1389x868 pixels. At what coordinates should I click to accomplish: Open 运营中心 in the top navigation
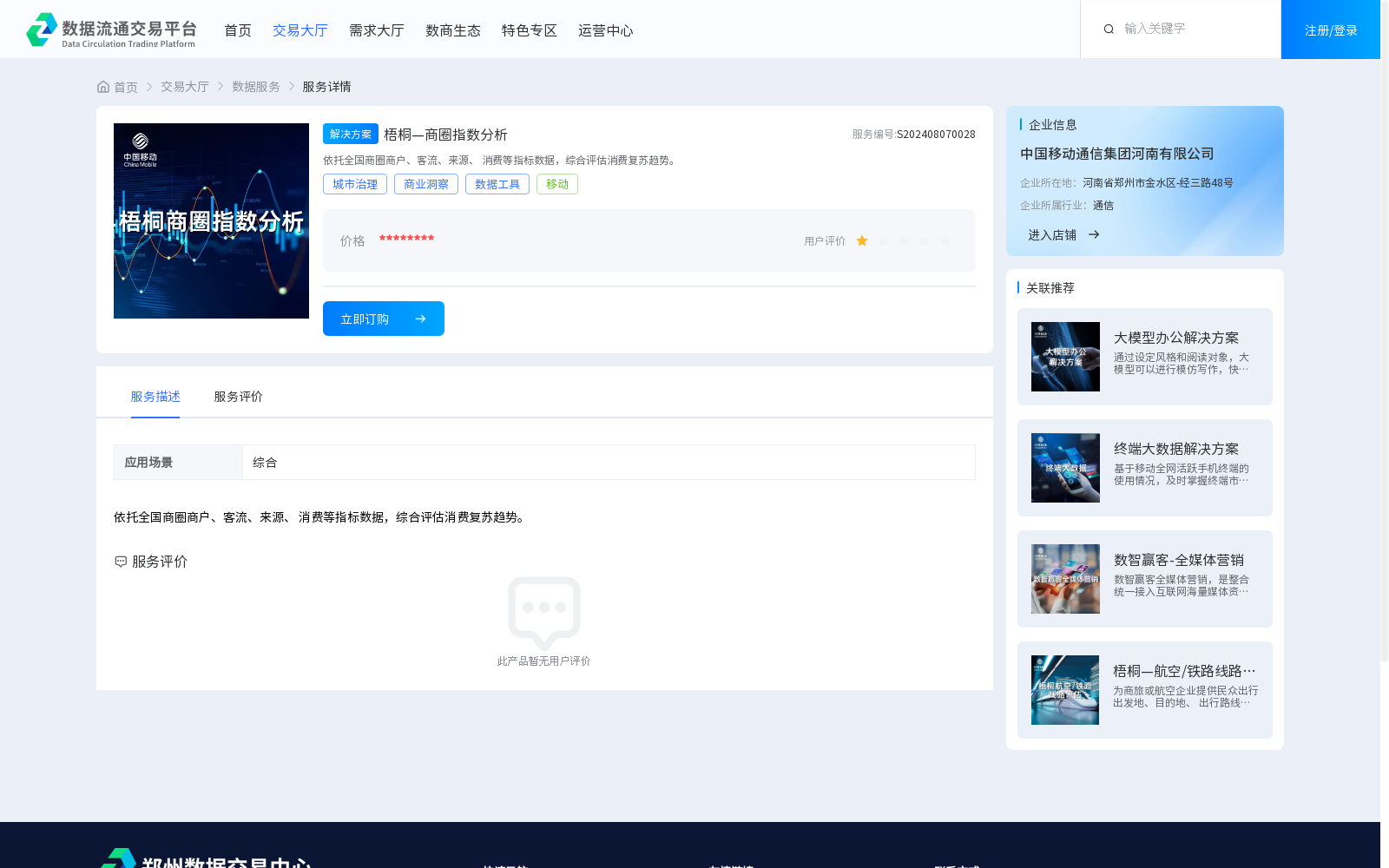pyautogui.click(x=605, y=30)
